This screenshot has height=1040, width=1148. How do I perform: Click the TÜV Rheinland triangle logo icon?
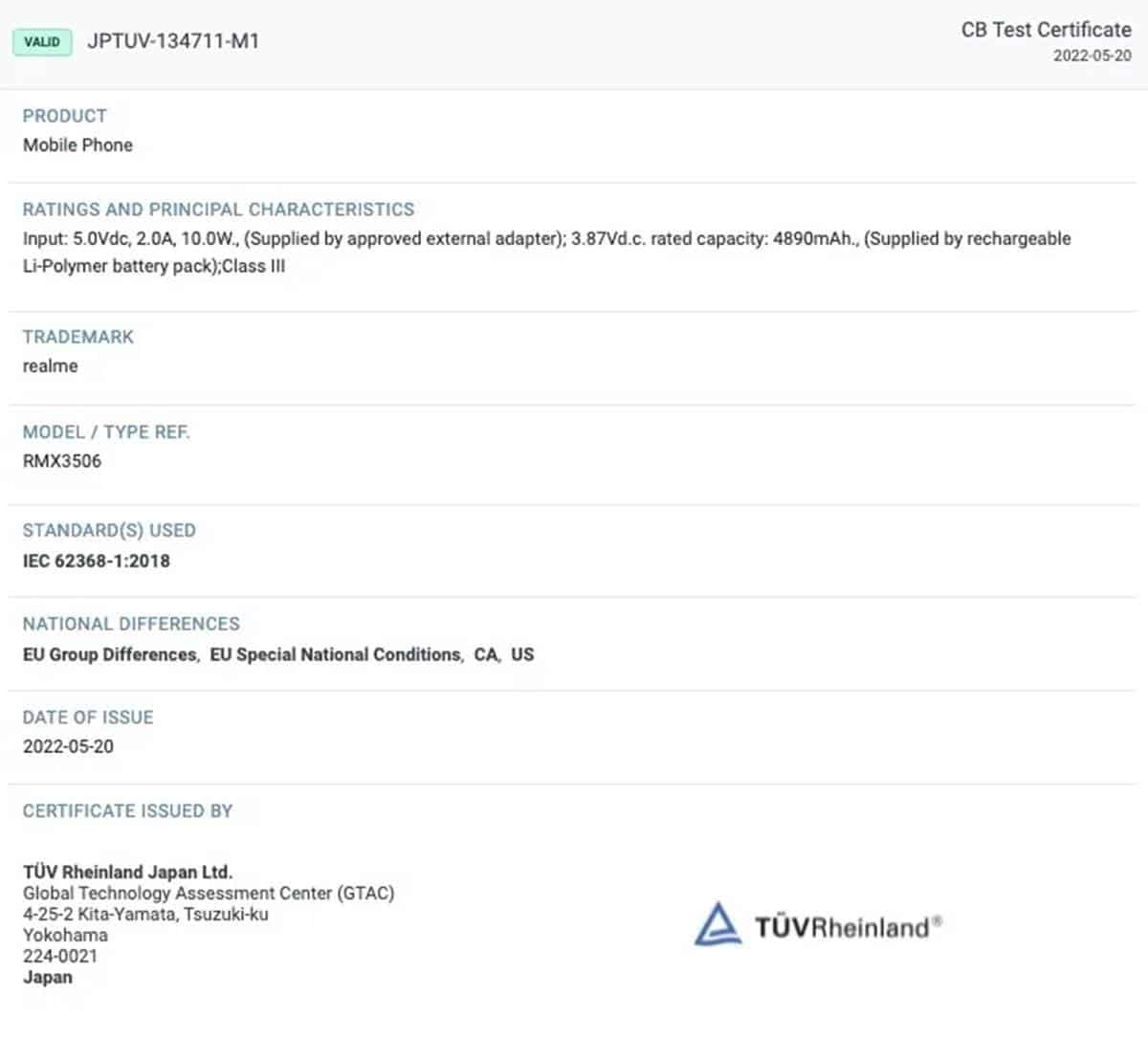717,924
